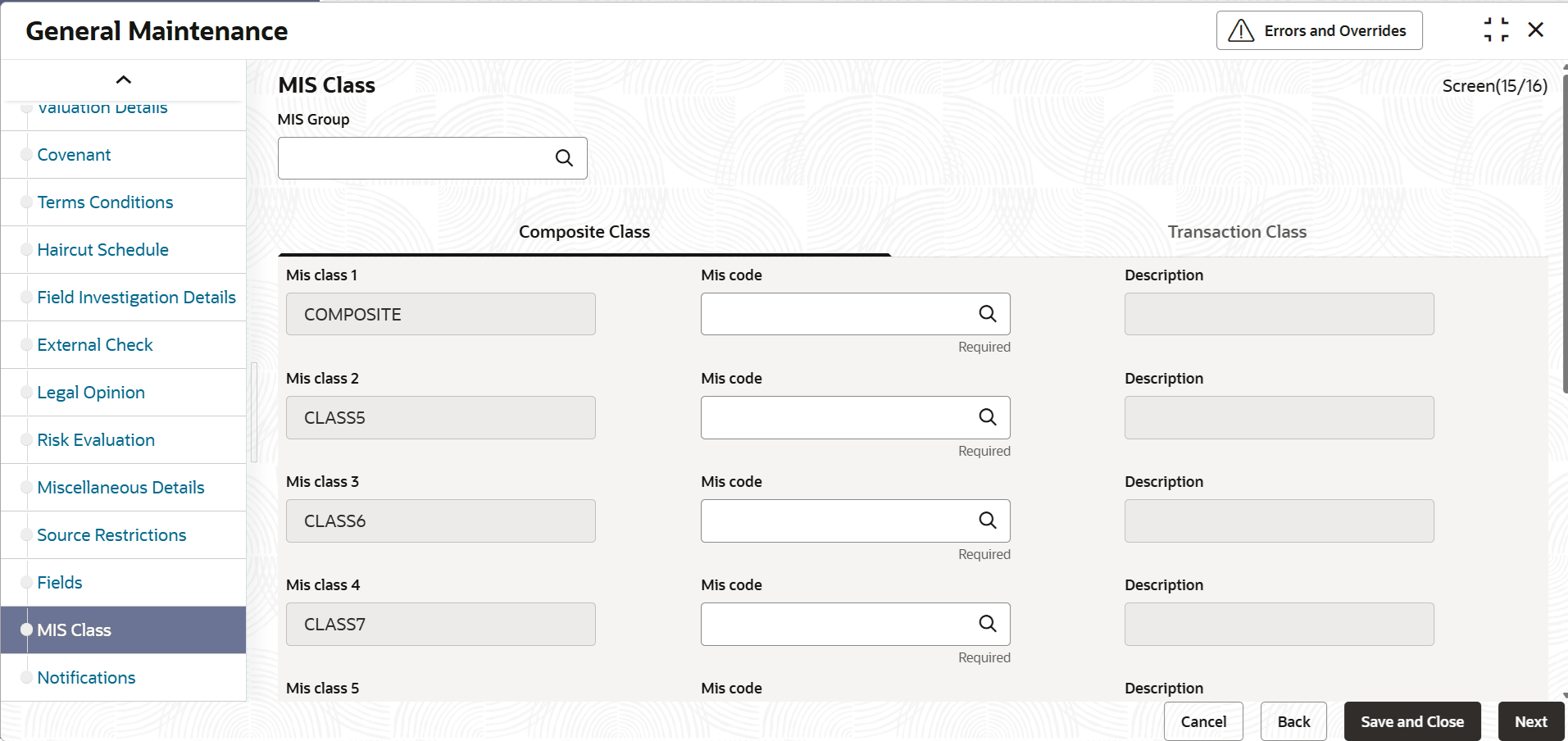The height and width of the screenshot is (741, 1568).
Task: Click the CLASS6 Mis class 3 field
Action: pos(441,521)
